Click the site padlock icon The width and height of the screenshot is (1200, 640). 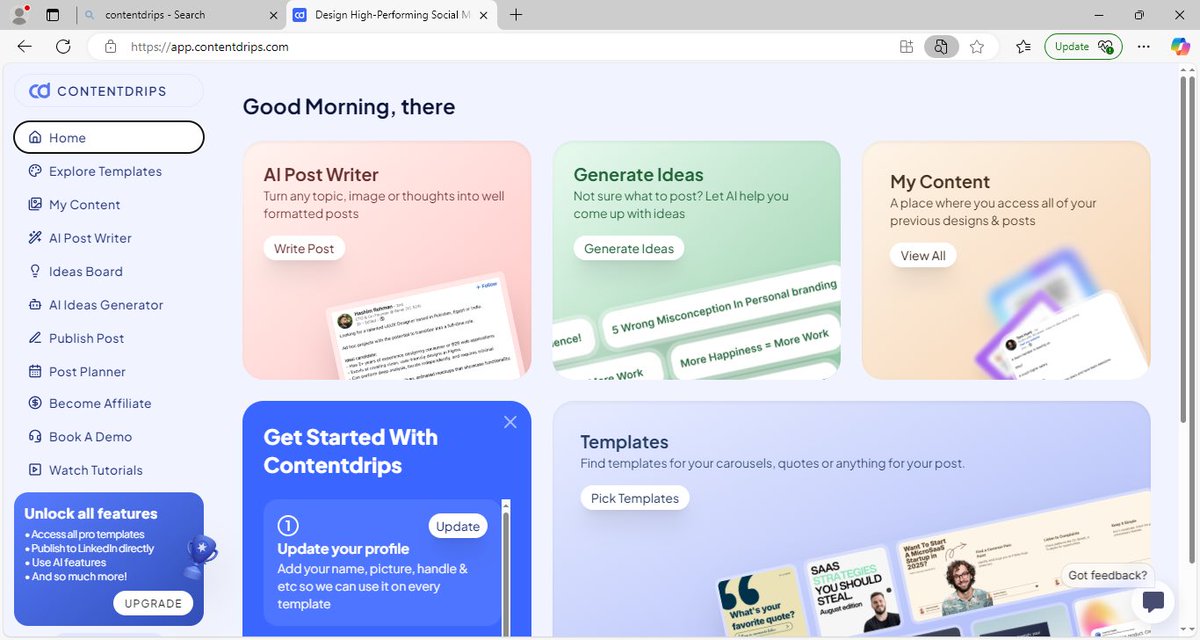point(111,46)
